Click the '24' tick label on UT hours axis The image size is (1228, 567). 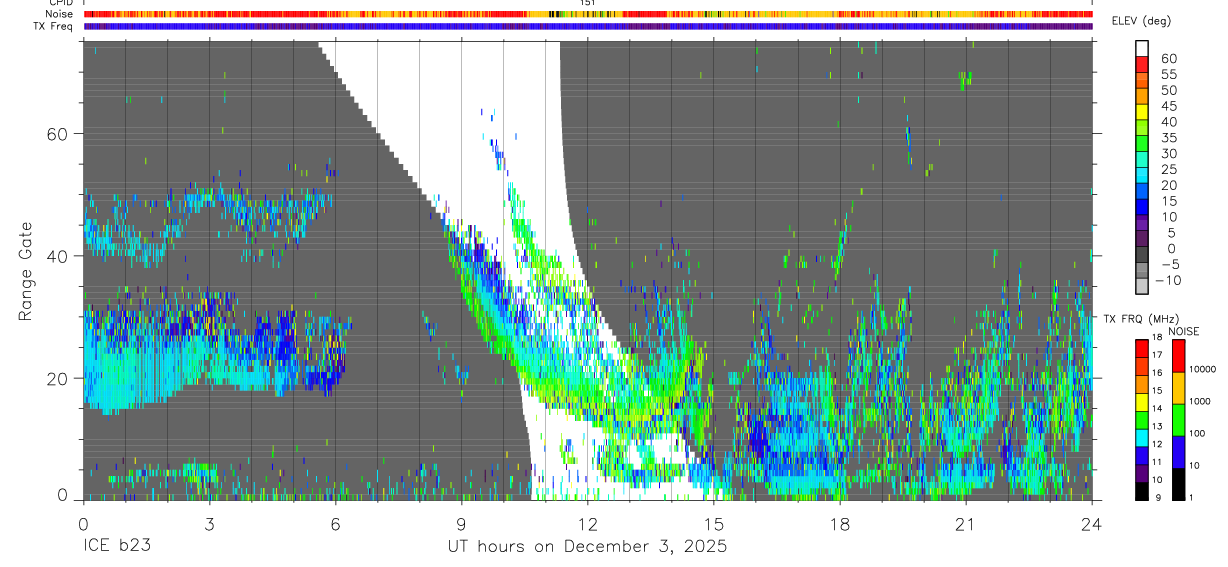(1092, 523)
